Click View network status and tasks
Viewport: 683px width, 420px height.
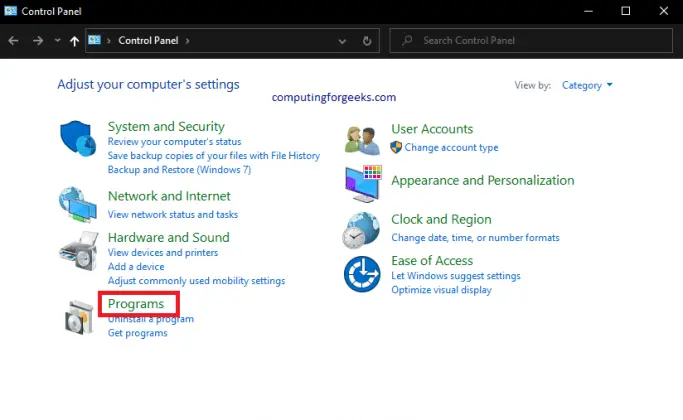(173, 214)
